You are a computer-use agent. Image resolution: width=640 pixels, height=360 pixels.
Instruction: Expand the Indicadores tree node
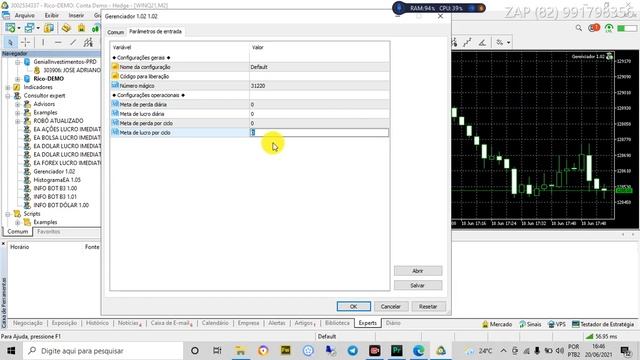coord(8,87)
